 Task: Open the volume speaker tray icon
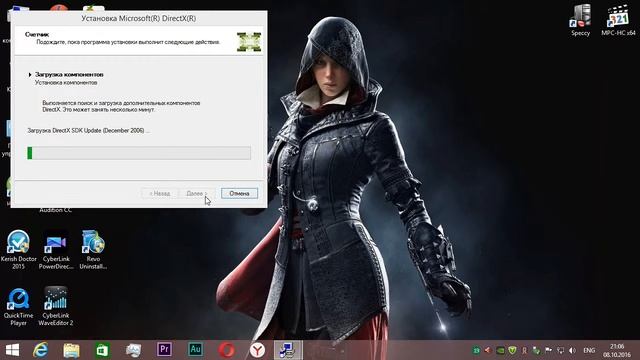(x=573, y=350)
